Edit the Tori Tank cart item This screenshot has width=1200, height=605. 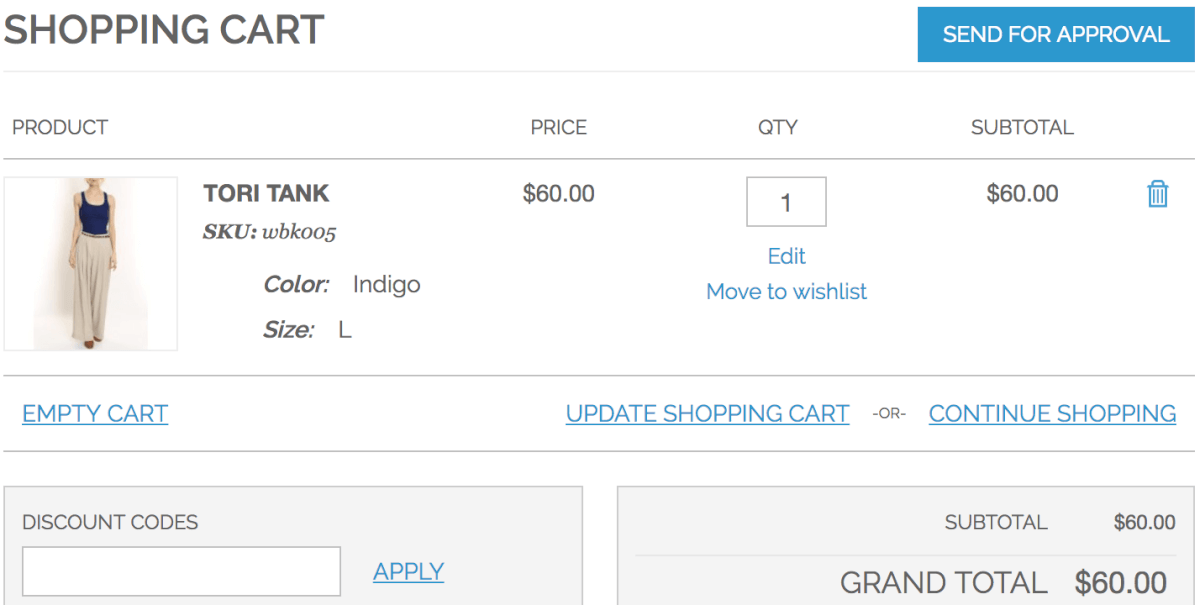(786, 256)
